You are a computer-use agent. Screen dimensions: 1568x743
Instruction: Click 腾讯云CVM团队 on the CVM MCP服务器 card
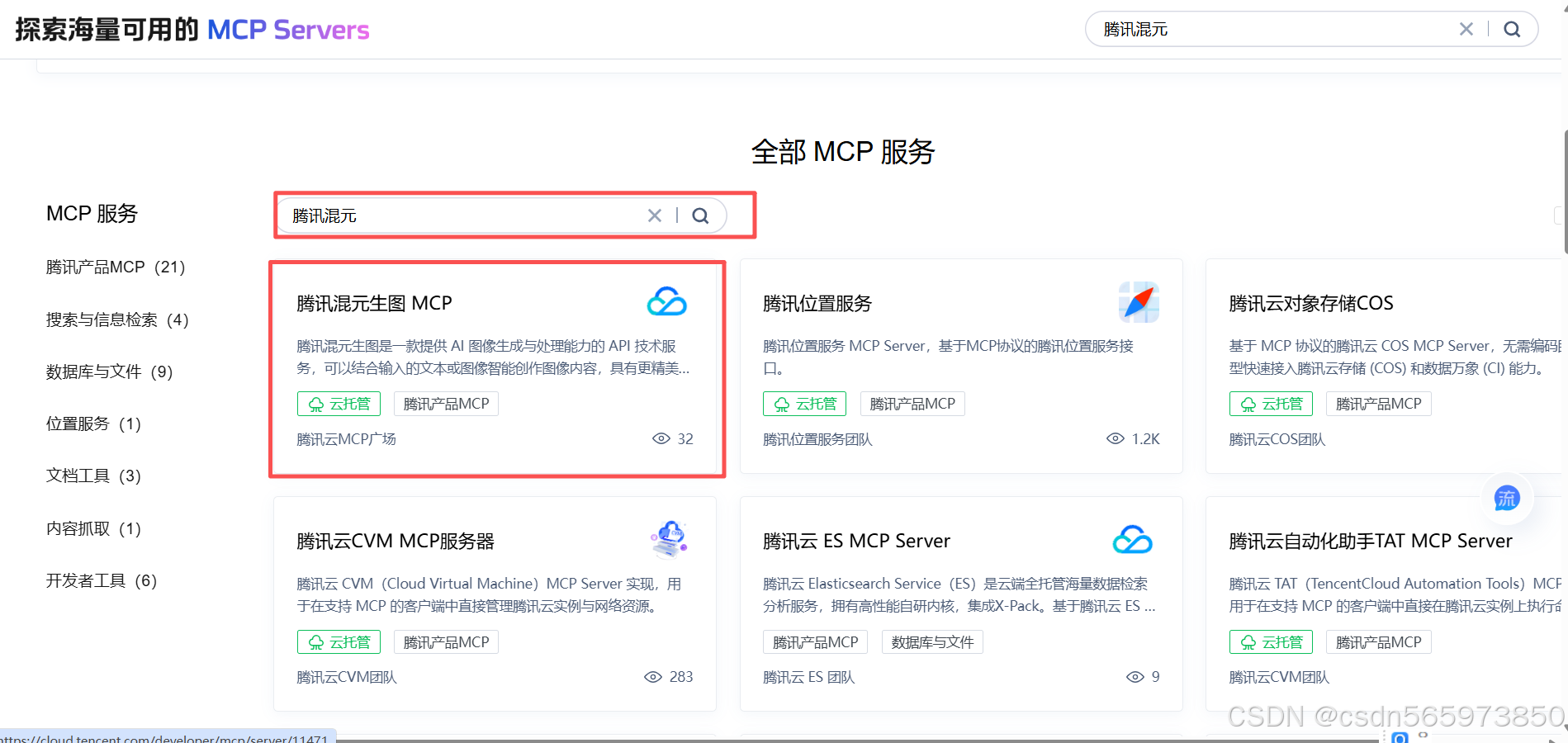[347, 677]
